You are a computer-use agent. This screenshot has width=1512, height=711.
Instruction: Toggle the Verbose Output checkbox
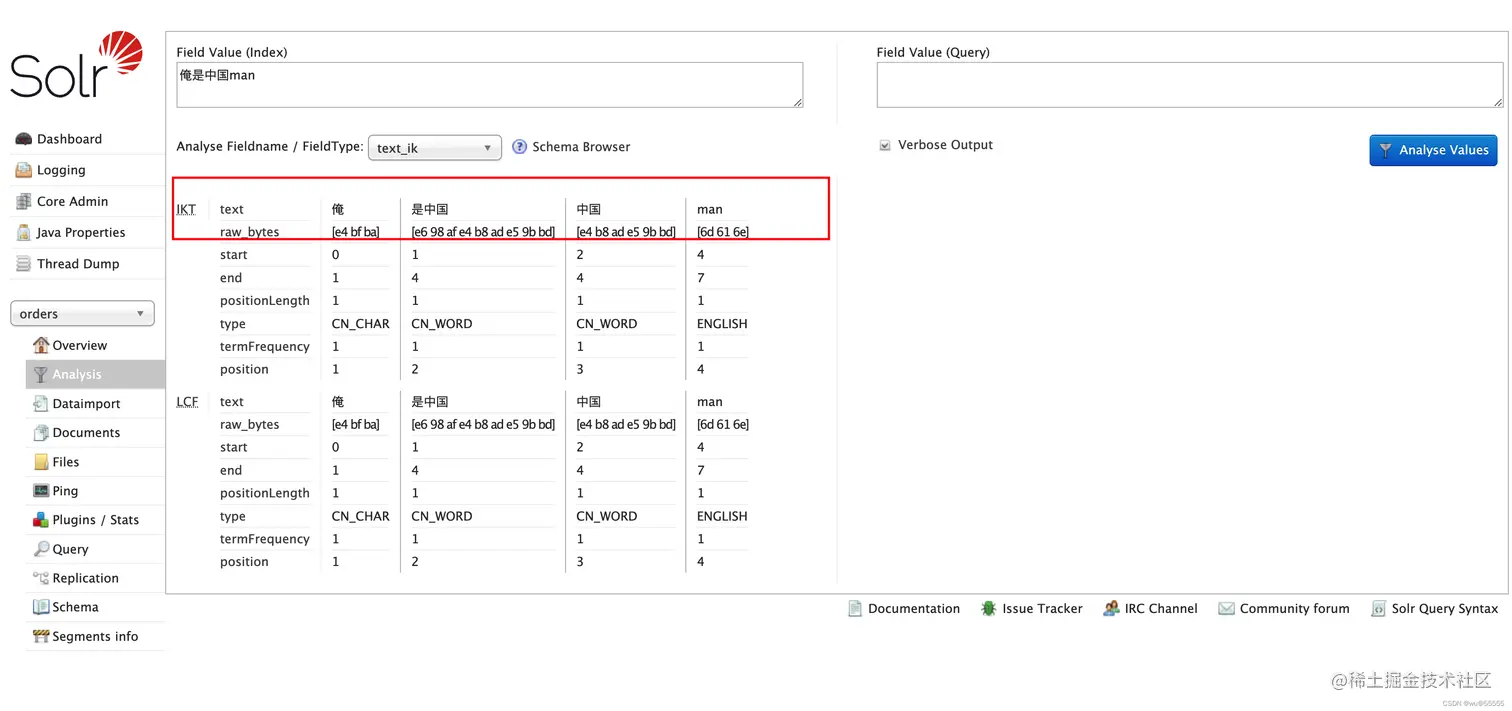coord(885,145)
